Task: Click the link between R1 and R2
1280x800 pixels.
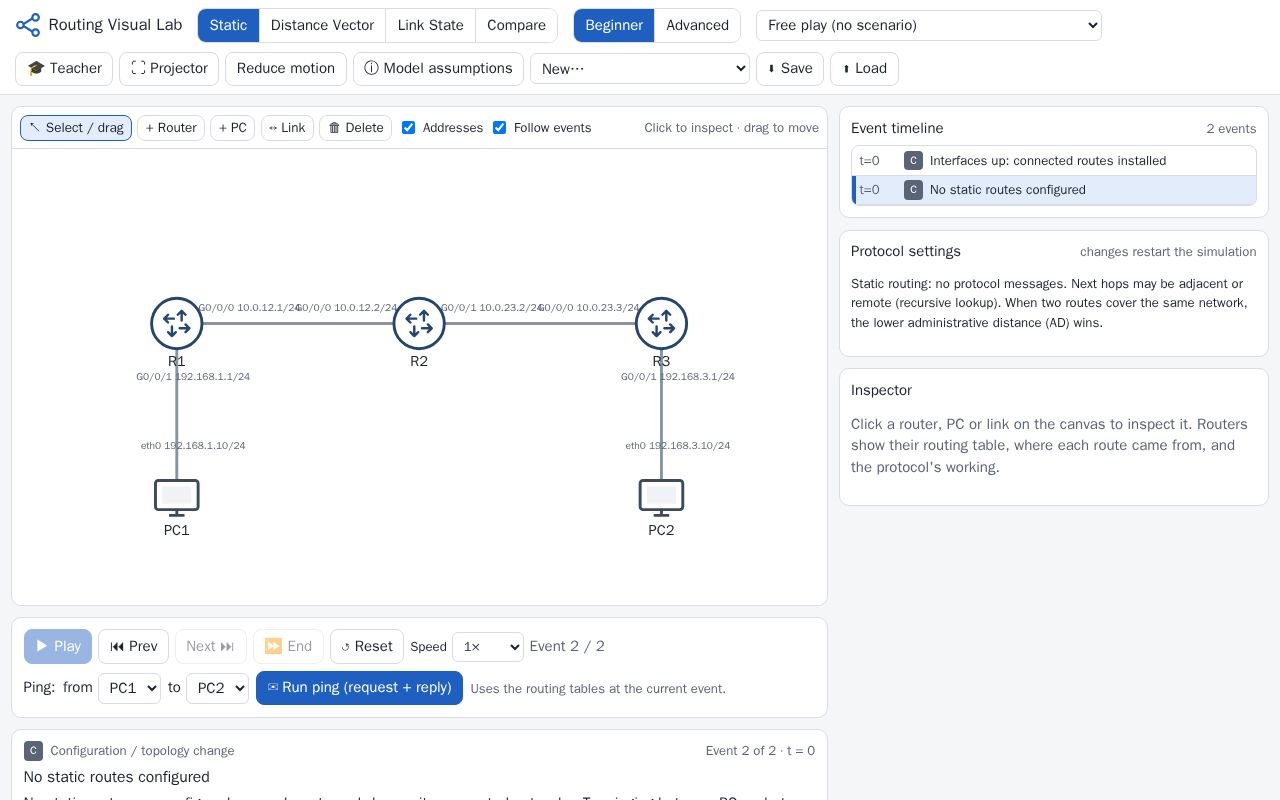Action: 298,323
